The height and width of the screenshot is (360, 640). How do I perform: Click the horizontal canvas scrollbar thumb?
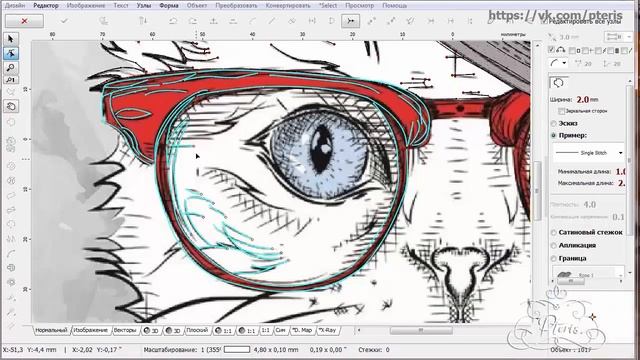pos(421,330)
